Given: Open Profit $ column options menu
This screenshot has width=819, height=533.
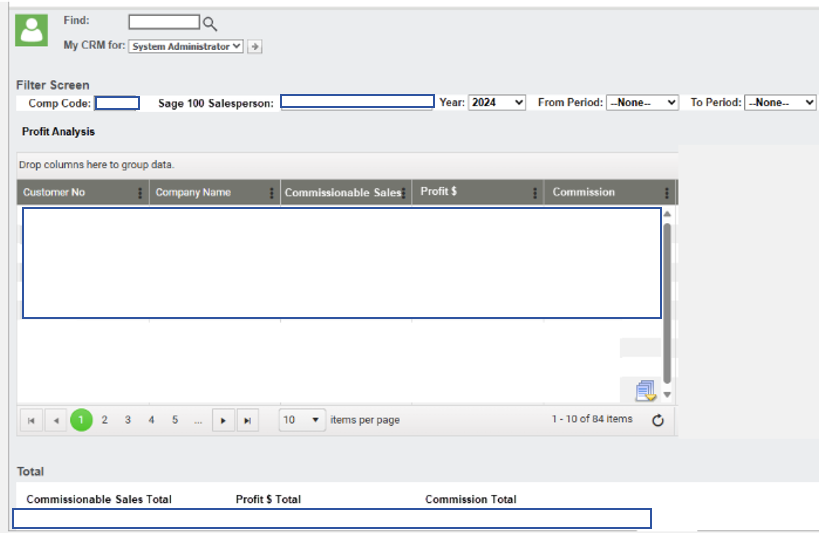Looking at the screenshot, I should pos(535,193).
